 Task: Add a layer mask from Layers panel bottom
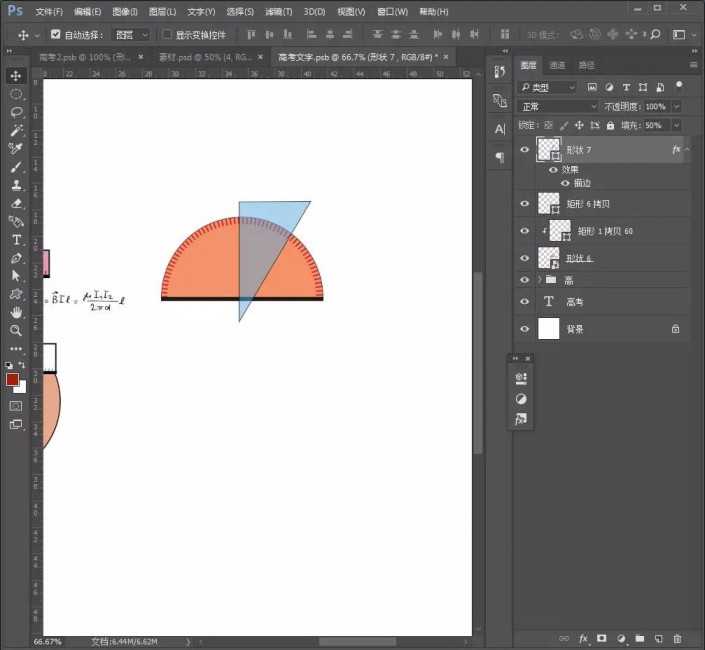click(x=602, y=638)
